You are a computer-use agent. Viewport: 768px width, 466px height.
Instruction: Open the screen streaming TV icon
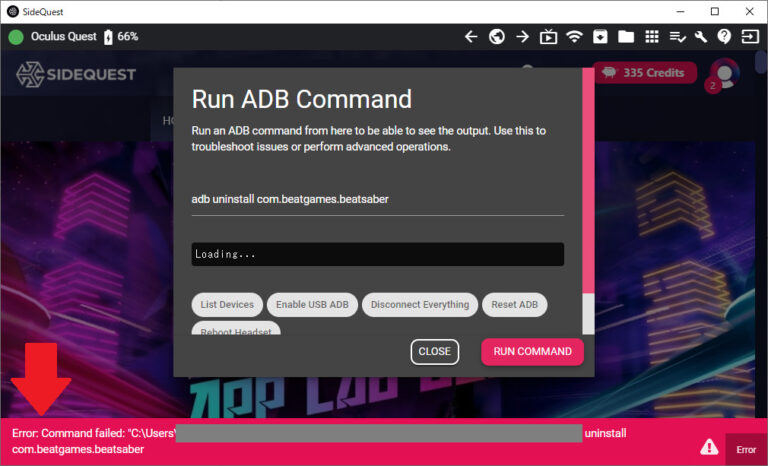(548, 37)
